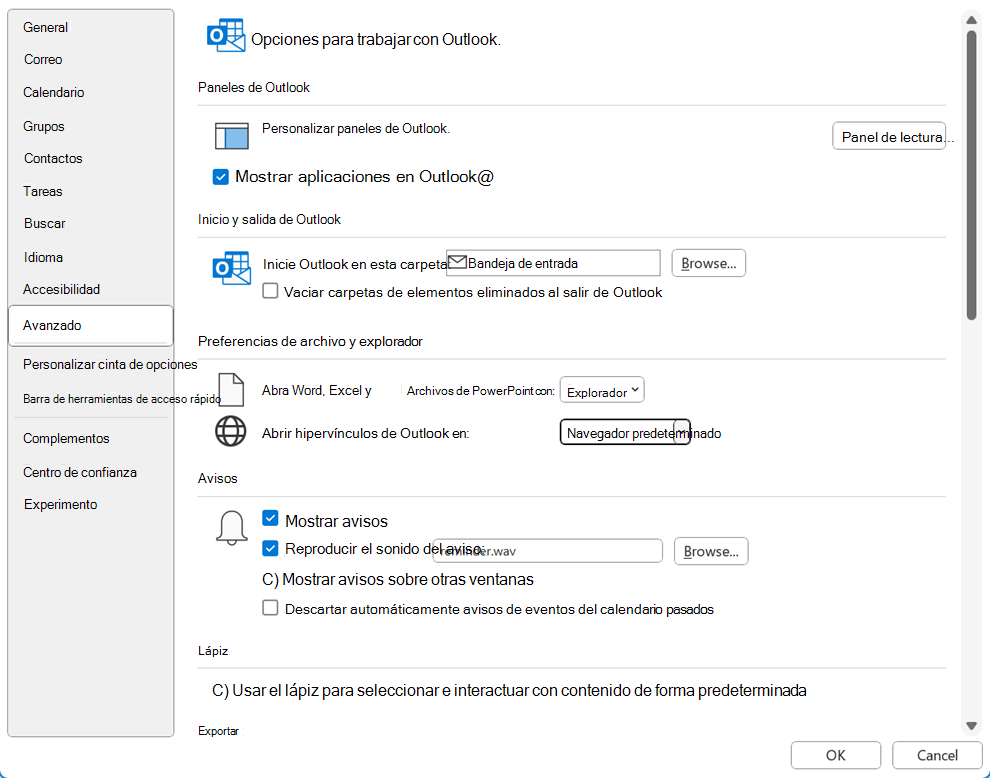Click the Outlook icon beside Inicie Outlook en esta carpeta
This screenshot has width=990, height=778.
pyautogui.click(x=231, y=269)
